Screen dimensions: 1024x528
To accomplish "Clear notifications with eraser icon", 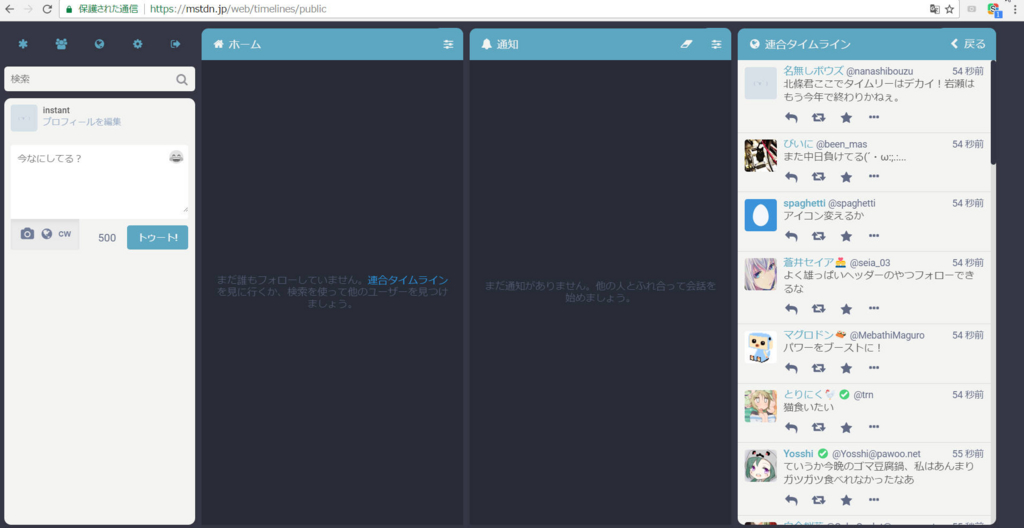I will (x=686, y=44).
